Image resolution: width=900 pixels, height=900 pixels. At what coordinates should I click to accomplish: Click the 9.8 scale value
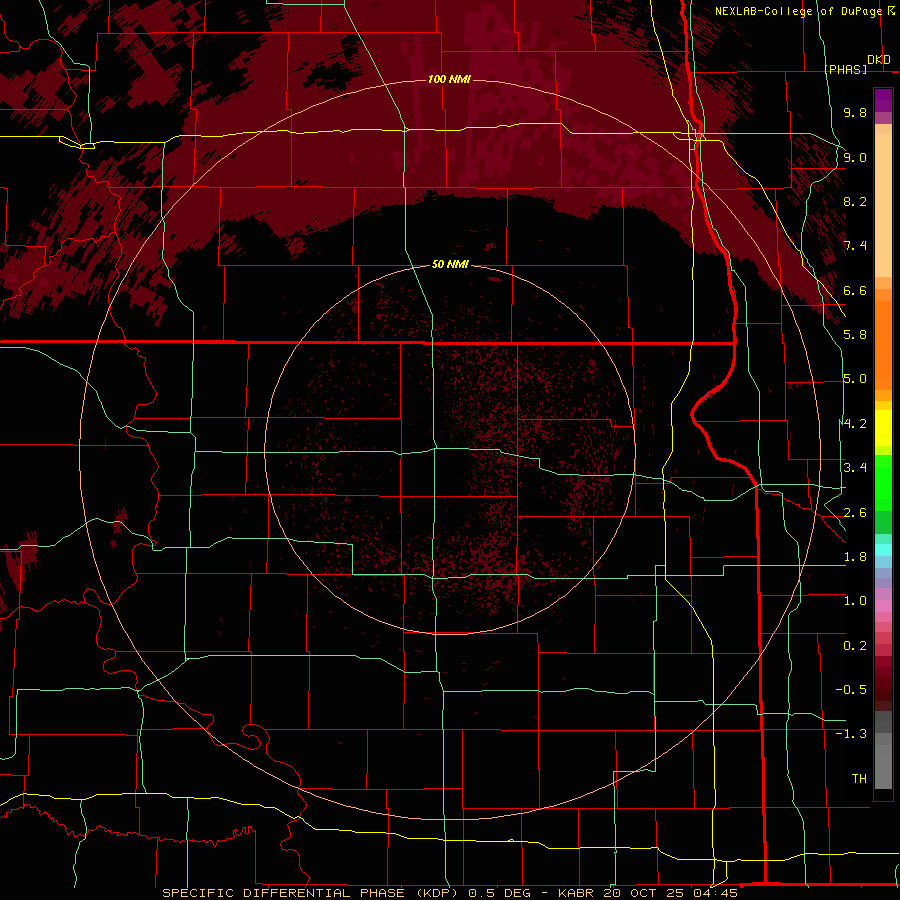[x=855, y=112]
